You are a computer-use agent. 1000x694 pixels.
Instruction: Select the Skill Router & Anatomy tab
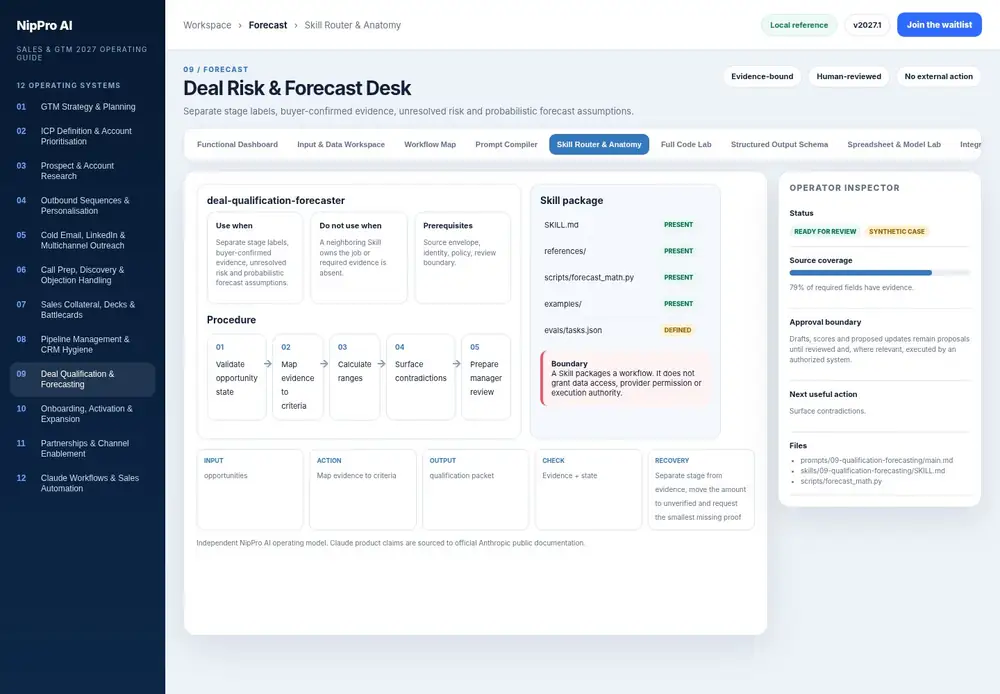pyautogui.click(x=599, y=144)
